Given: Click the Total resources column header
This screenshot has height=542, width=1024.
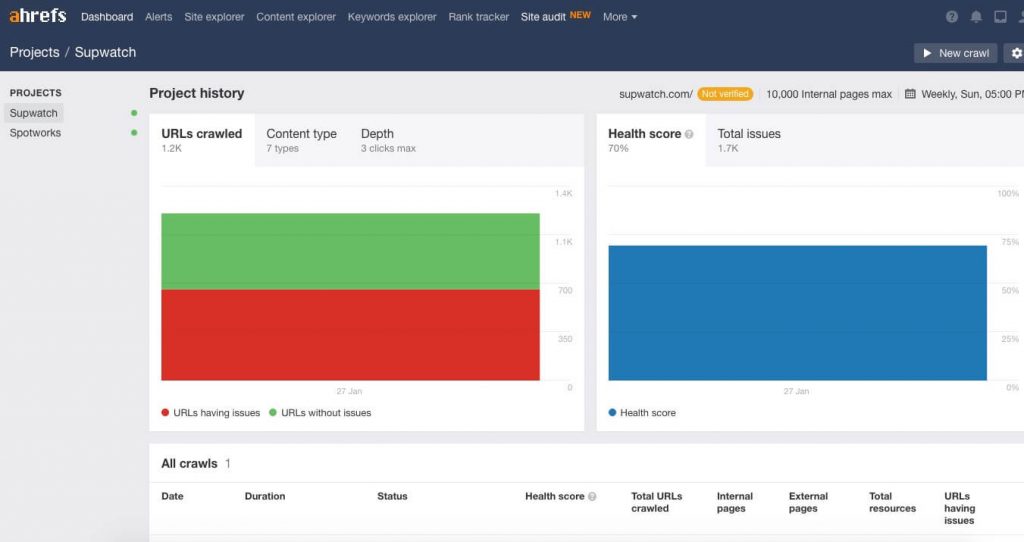Looking at the screenshot, I should (x=892, y=502).
